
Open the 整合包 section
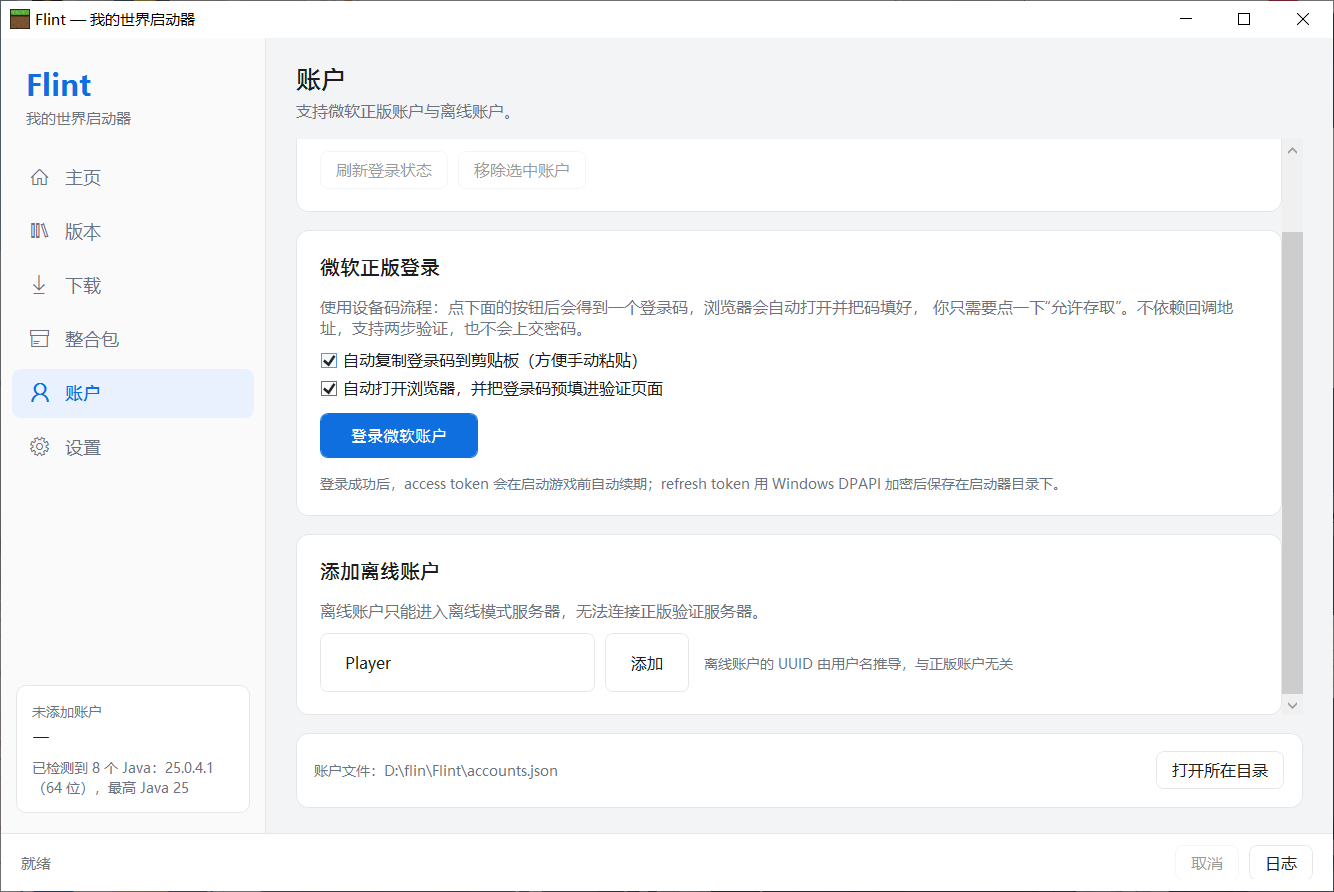point(133,340)
